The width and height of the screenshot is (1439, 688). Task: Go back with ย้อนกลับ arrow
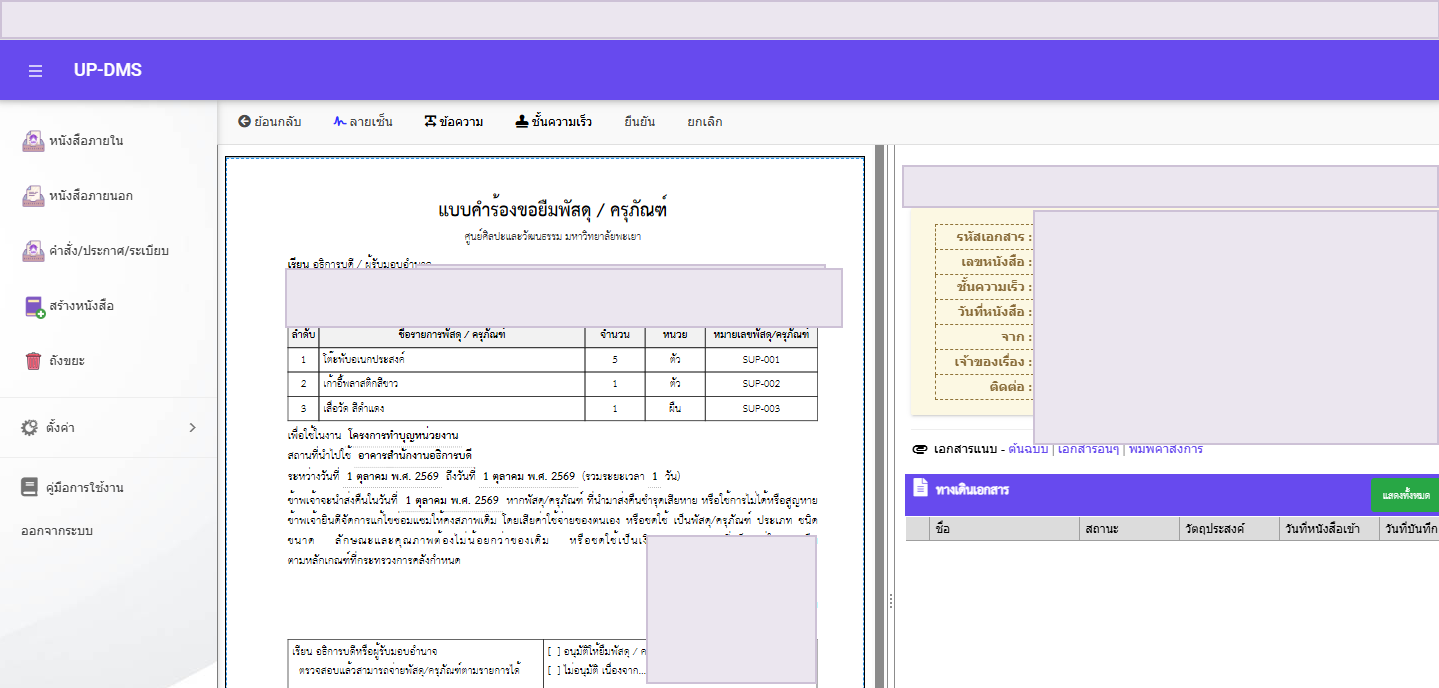coord(270,122)
